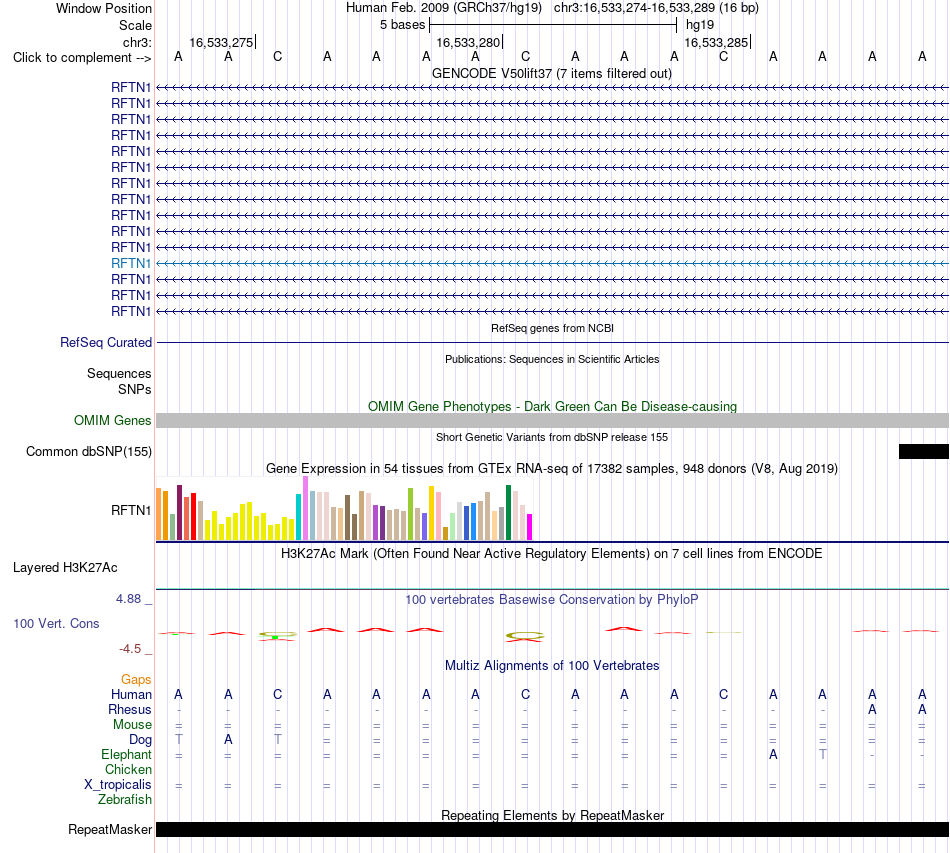The height and width of the screenshot is (853, 950).
Task: Click 'RefSeq genes from NCBI' track title
Action: pyautogui.click(x=552, y=328)
